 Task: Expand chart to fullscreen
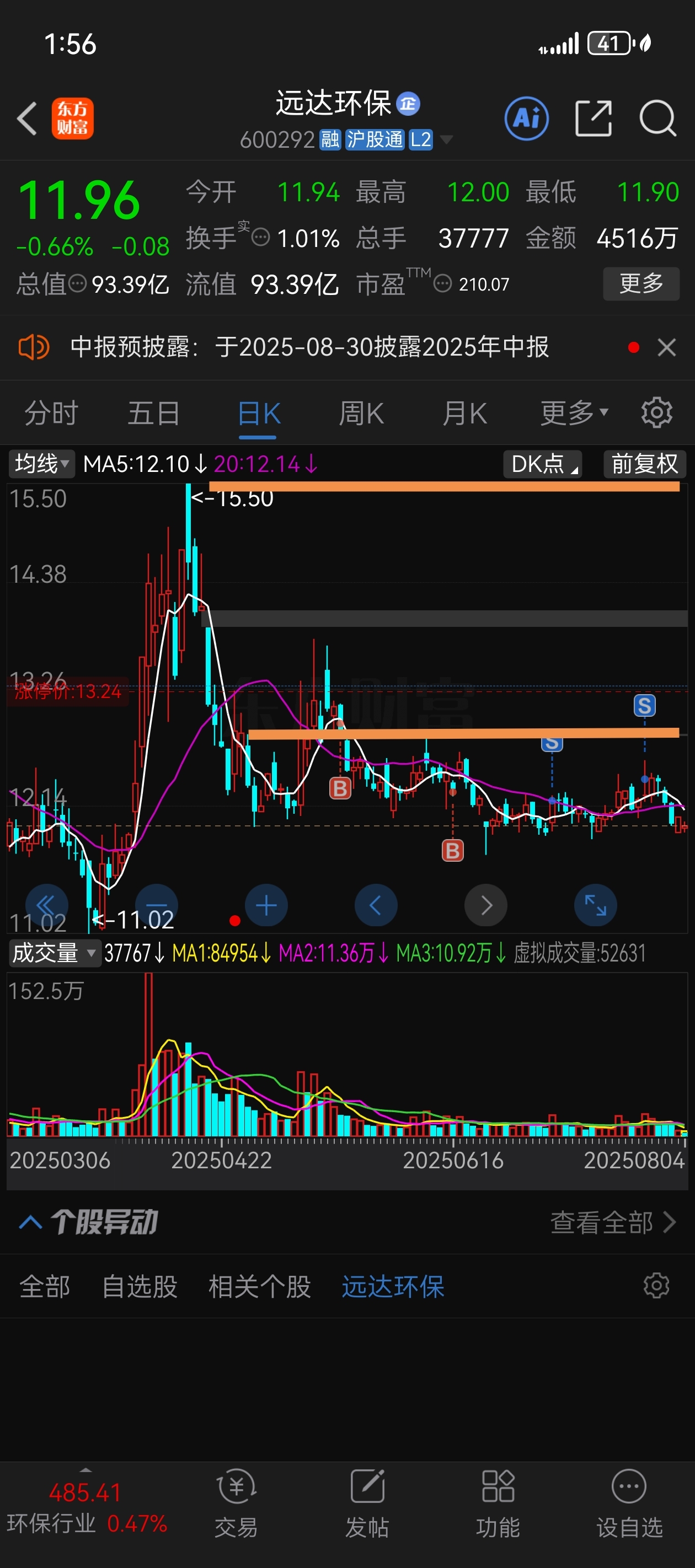[x=595, y=905]
